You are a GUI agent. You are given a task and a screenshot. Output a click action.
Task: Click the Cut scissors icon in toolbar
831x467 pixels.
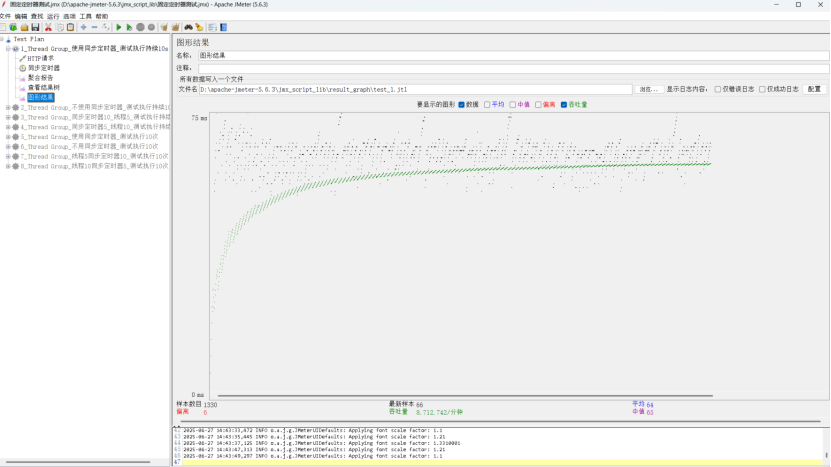tap(47, 27)
